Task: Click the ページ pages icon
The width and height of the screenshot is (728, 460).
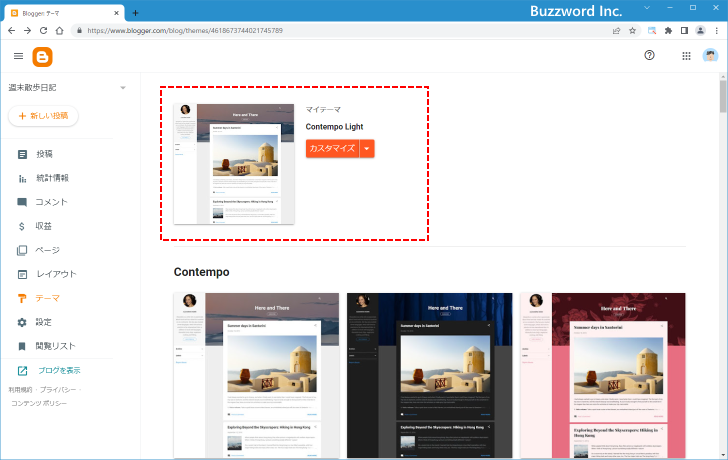Action: (x=22, y=250)
